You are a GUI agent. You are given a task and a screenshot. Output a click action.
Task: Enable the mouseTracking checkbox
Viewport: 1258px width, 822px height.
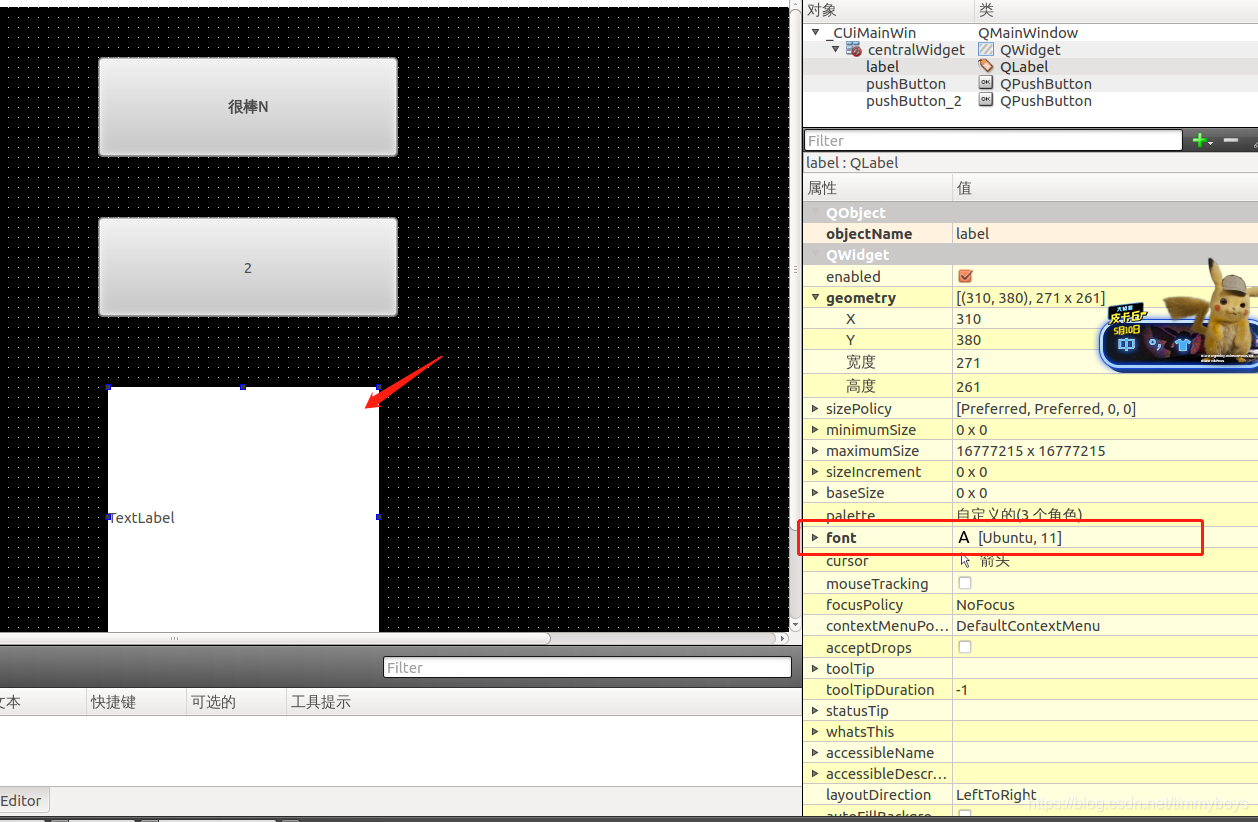coord(965,583)
